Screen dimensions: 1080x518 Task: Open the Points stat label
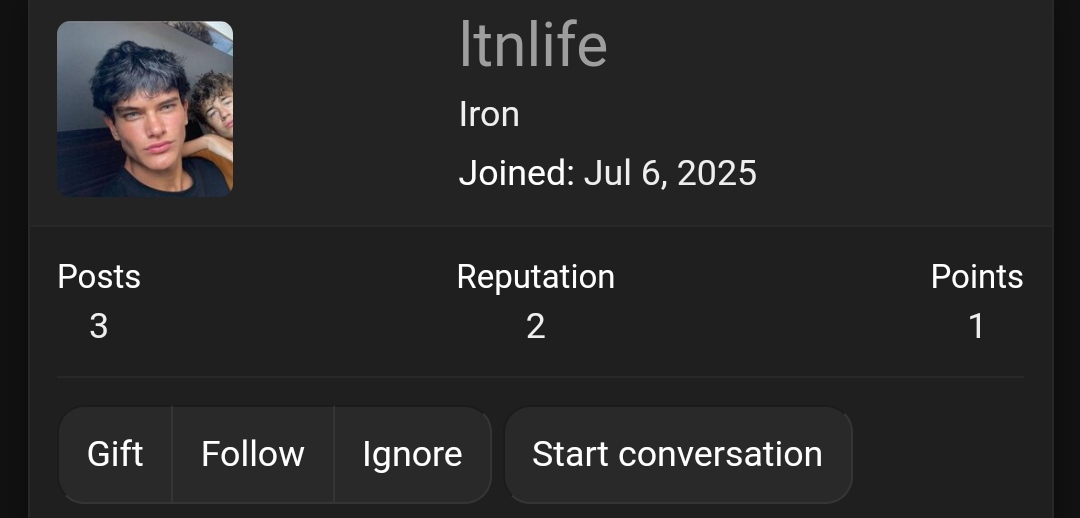tap(977, 277)
